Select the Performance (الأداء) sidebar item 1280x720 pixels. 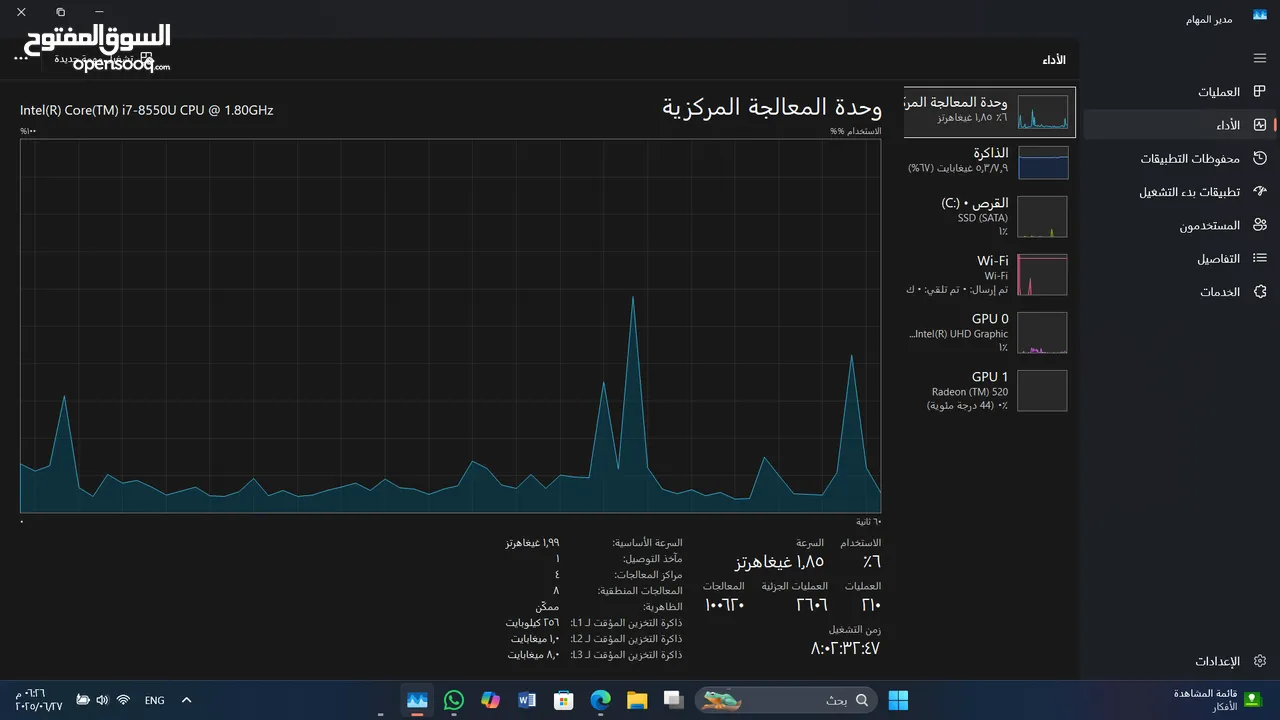pos(1180,125)
